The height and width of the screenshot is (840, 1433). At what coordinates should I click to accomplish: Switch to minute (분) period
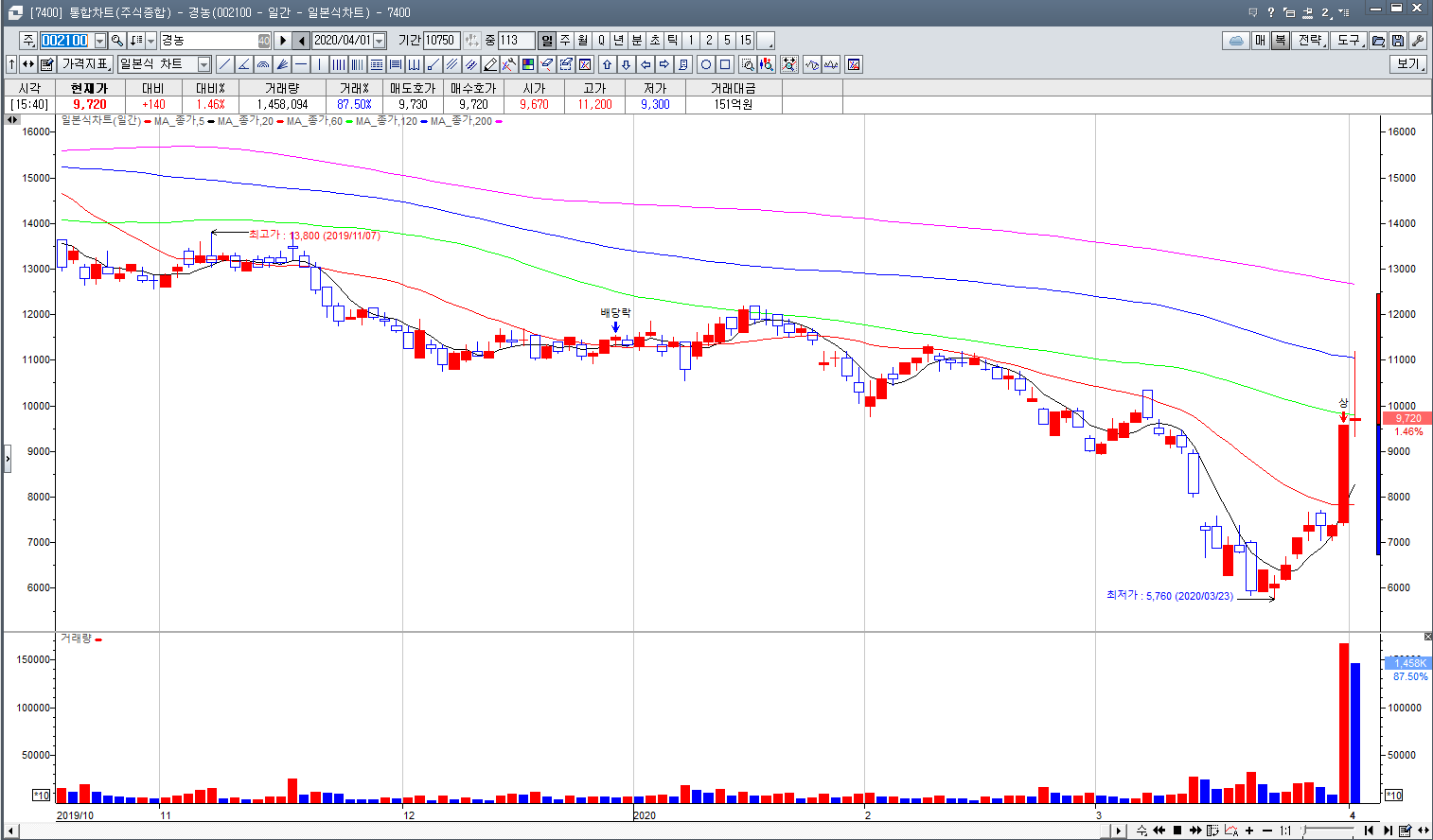tap(637, 41)
